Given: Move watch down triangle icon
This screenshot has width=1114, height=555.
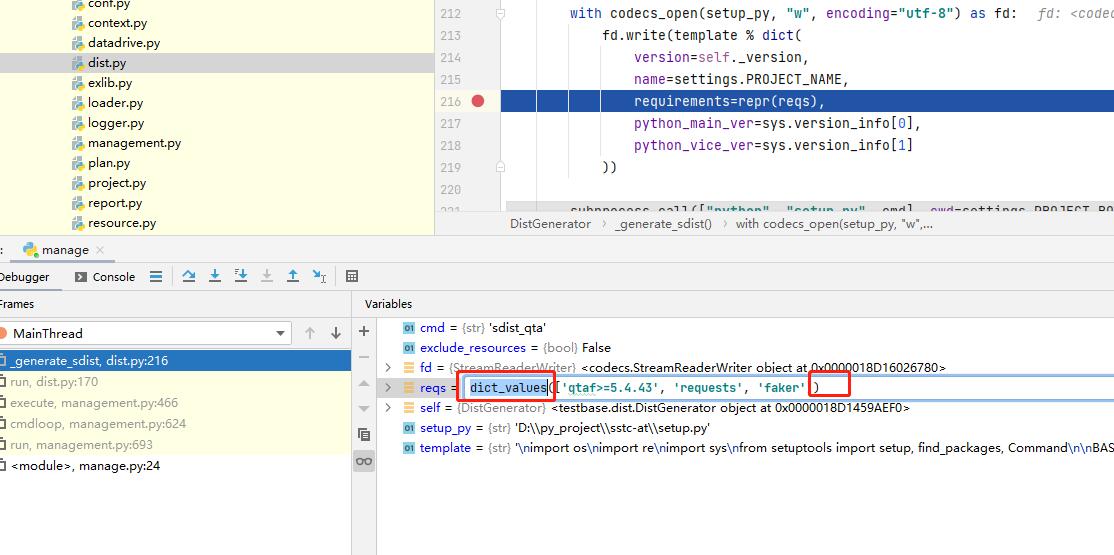Looking at the screenshot, I should coord(364,409).
